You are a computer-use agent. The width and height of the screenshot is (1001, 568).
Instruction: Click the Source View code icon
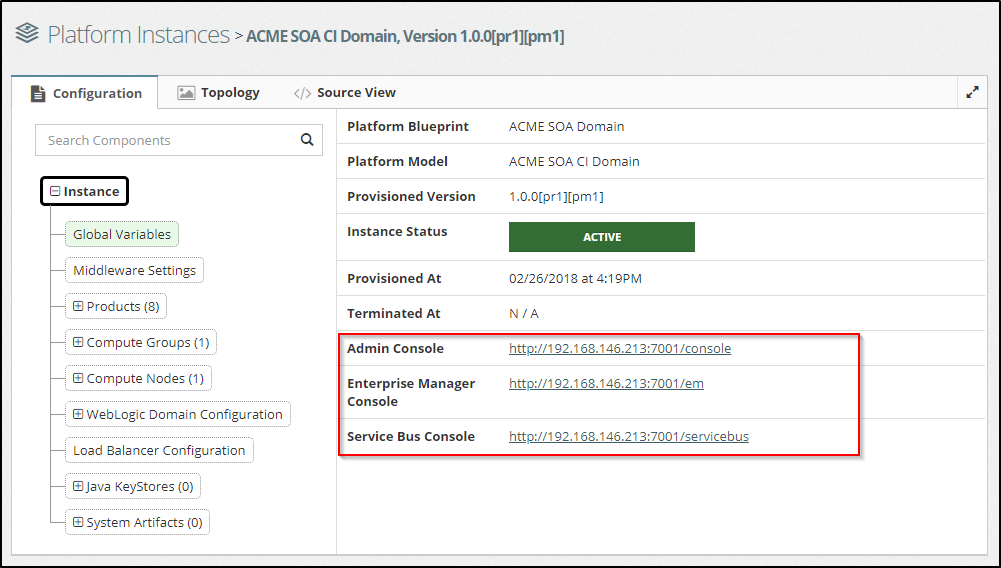click(302, 93)
